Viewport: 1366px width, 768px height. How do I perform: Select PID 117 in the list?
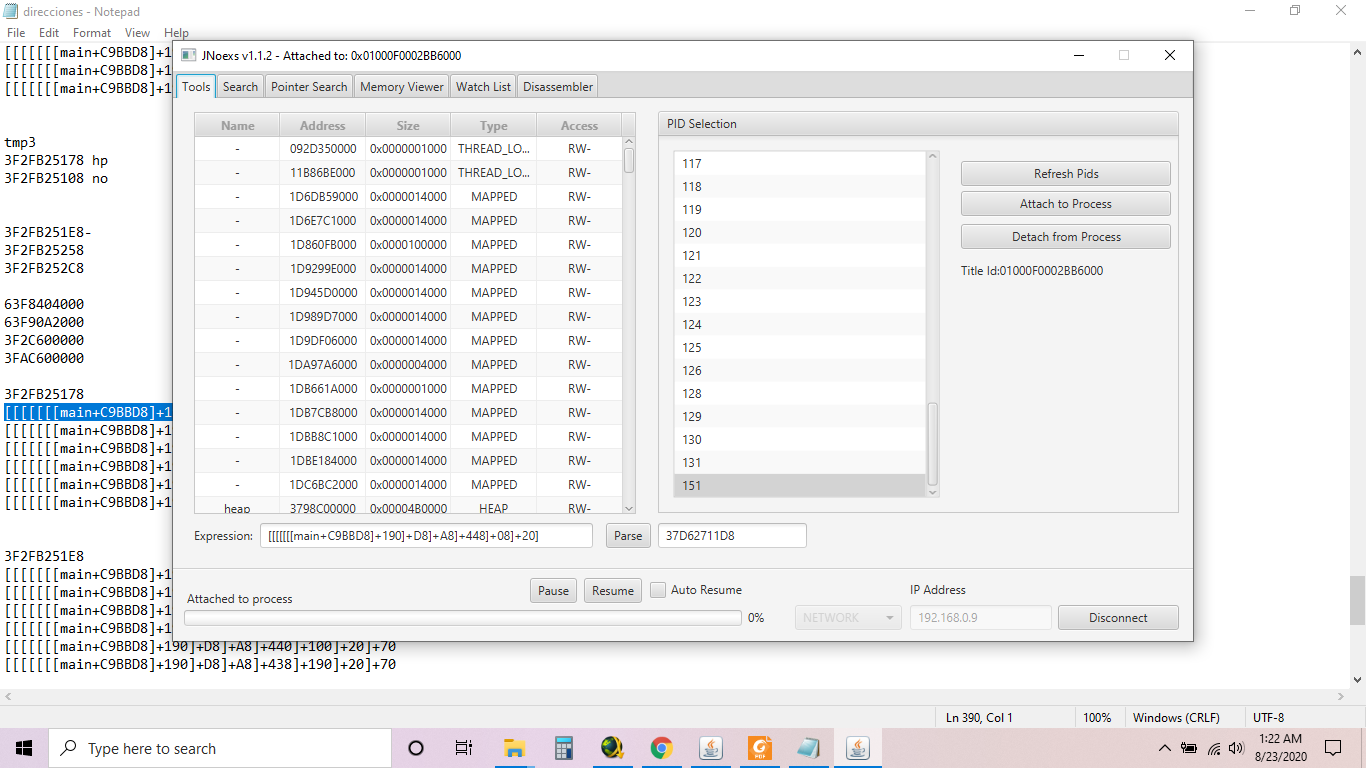[800, 164]
